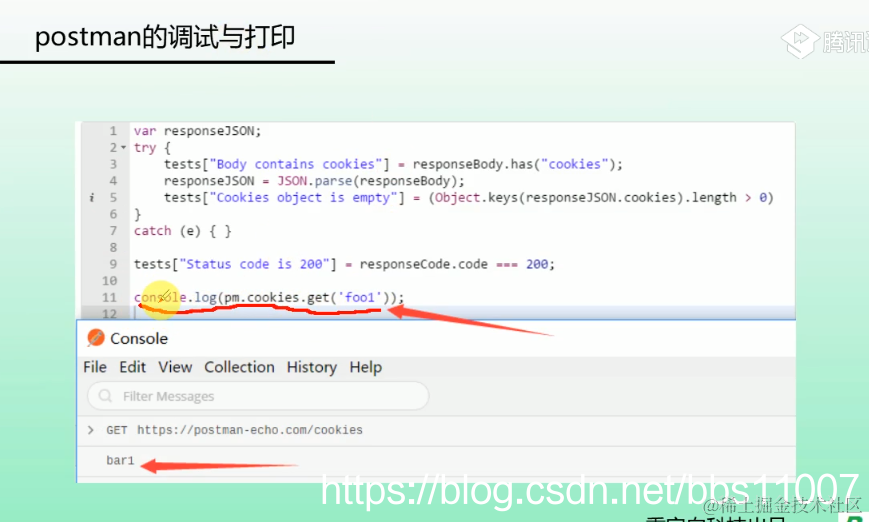Open the Edit menu in Console
The height and width of the screenshot is (522, 869).
[x=132, y=367]
